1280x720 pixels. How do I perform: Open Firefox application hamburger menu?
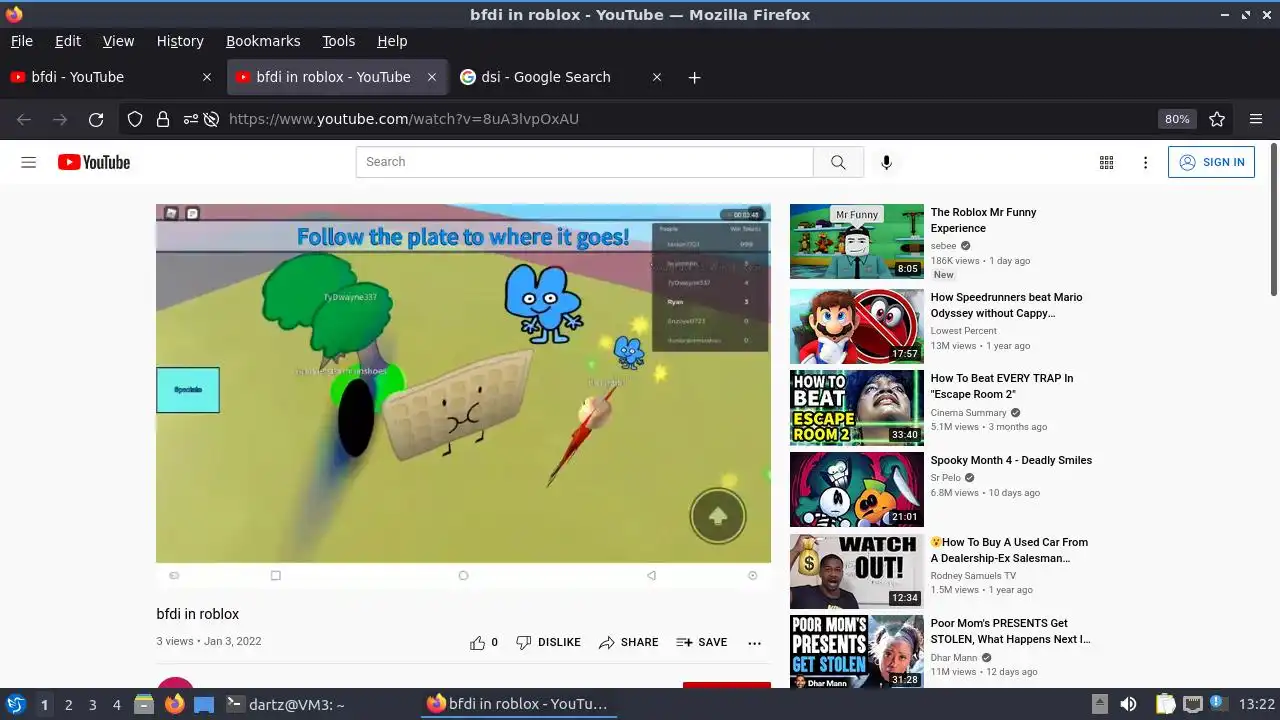(x=1256, y=119)
